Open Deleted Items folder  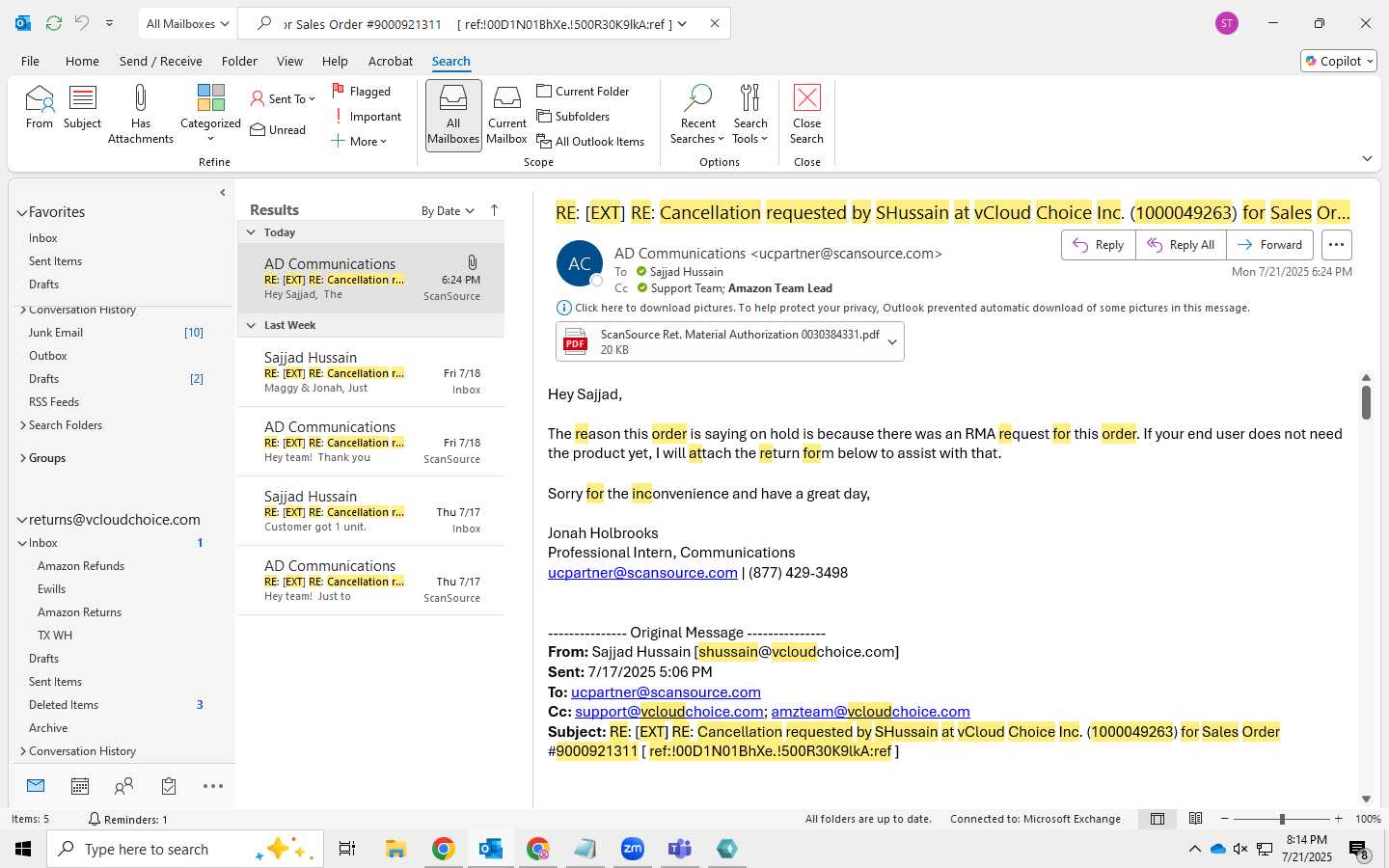[x=64, y=705]
